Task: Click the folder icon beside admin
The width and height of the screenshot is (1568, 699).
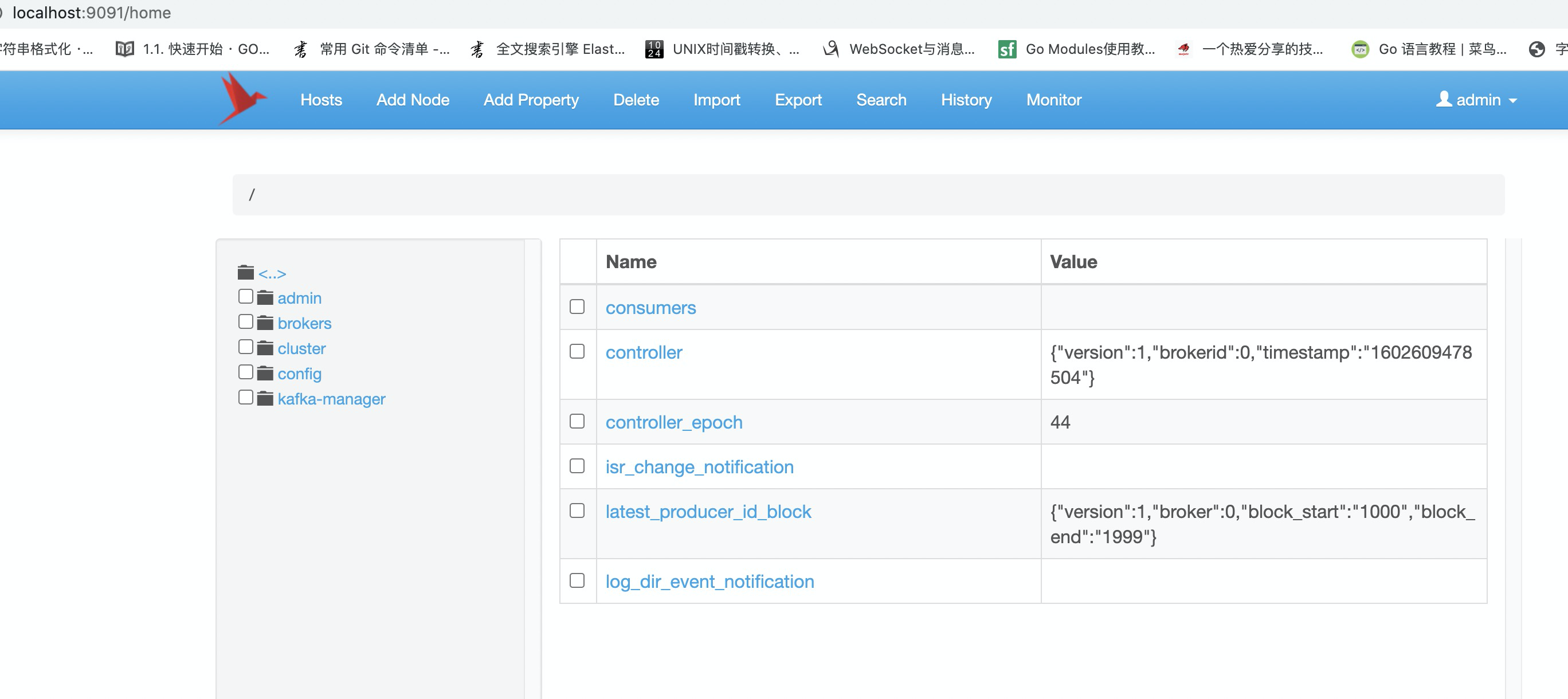Action: click(x=265, y=298)
